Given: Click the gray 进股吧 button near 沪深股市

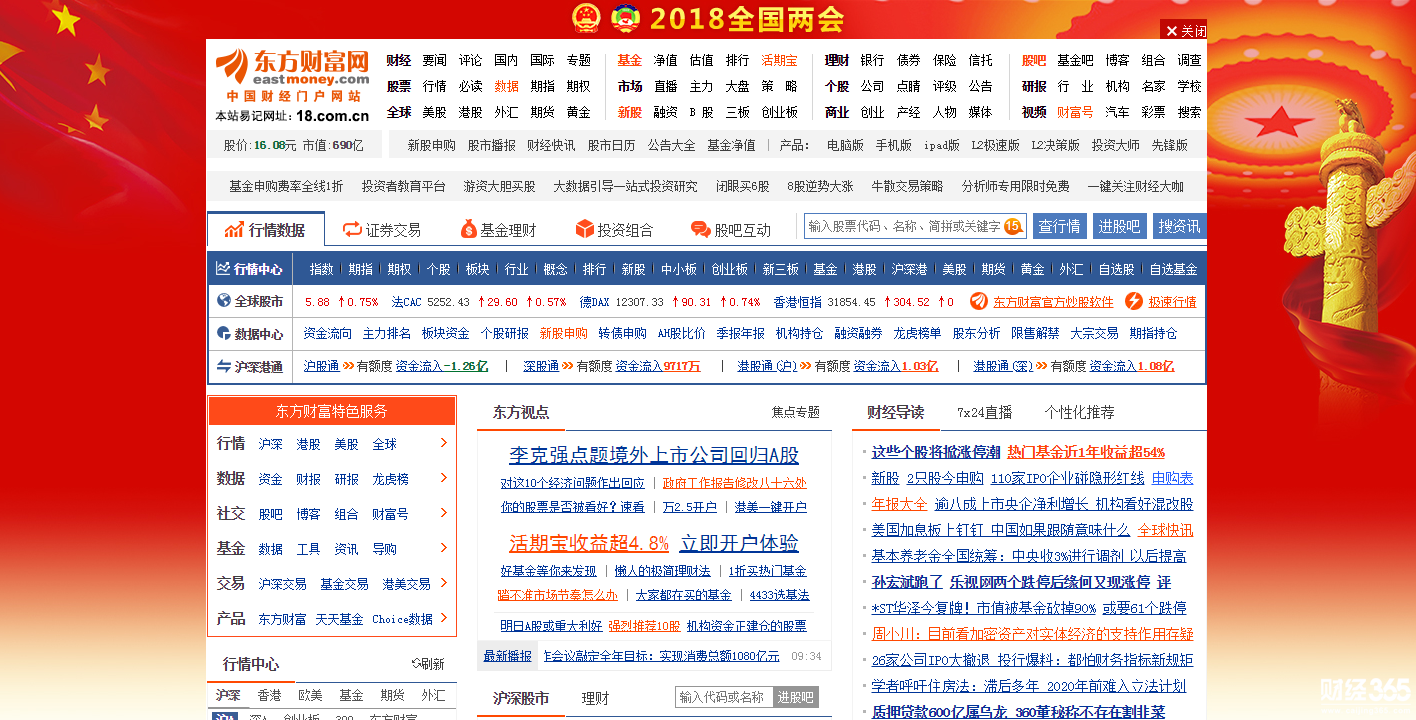Looking at the screenshot, I should click(x=797, y=697).
